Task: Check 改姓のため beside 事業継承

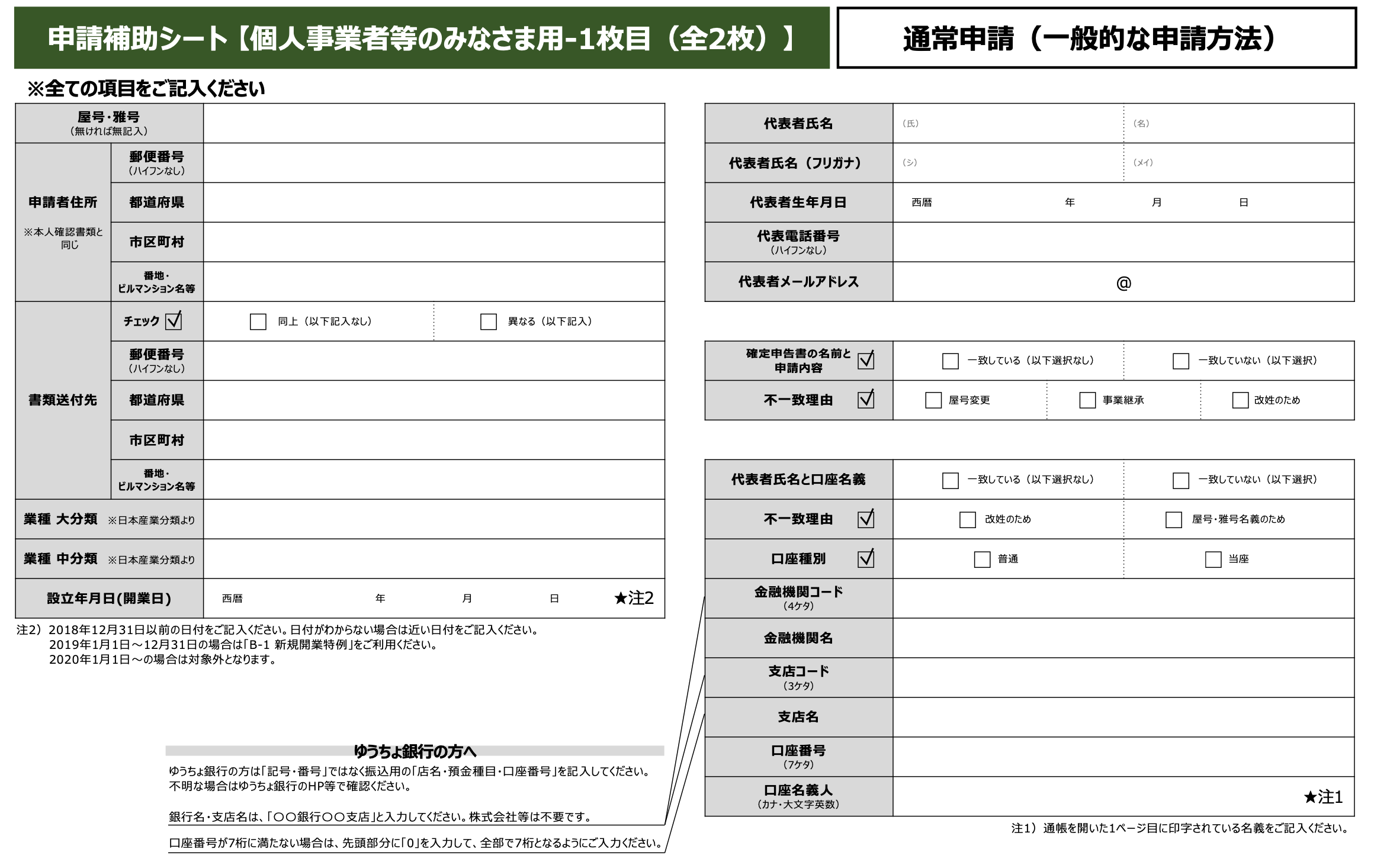Action: (x=1240, y=400)
